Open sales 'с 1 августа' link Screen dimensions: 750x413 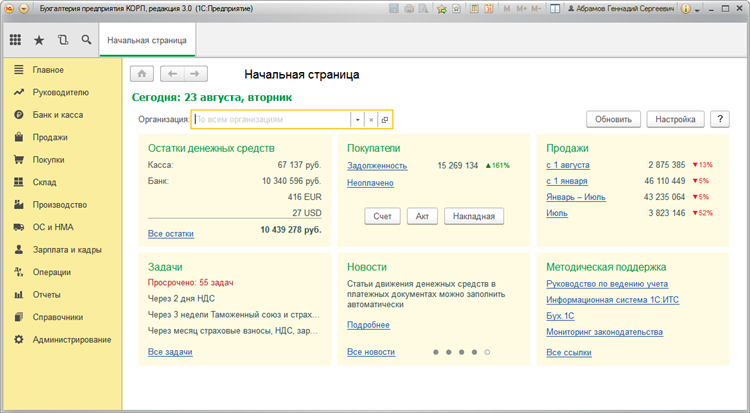(x=568, y=165)
